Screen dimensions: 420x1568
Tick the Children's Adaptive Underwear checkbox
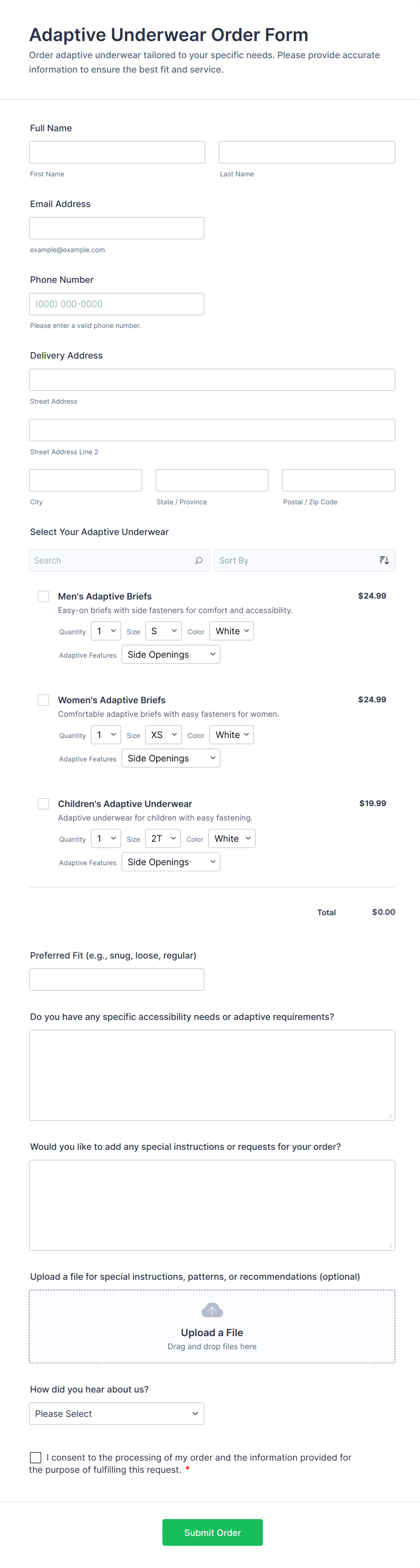point(43,803)
